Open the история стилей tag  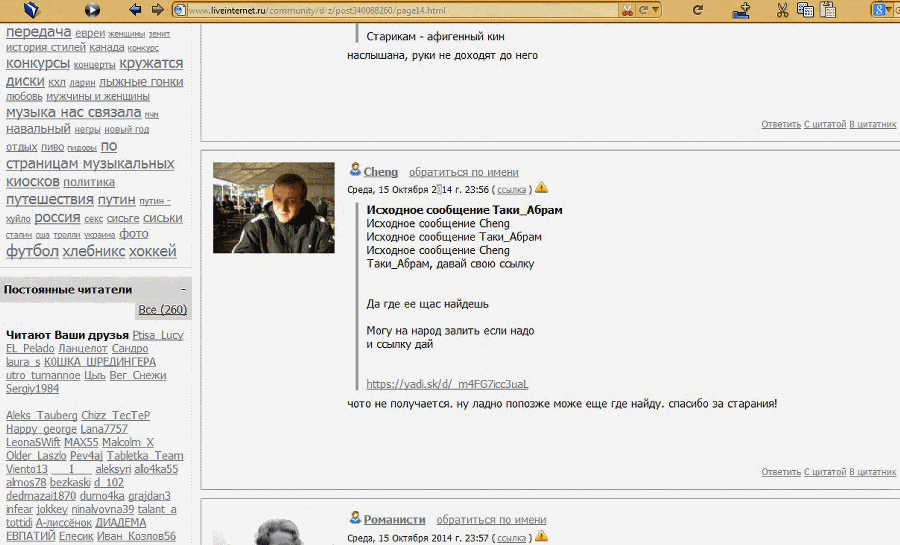pyautogui.click(x=45, y=47)
